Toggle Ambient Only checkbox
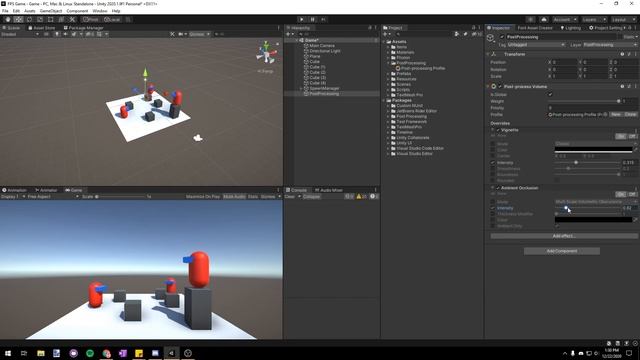This screenshot has height=360, width=640. pos(557,226)
